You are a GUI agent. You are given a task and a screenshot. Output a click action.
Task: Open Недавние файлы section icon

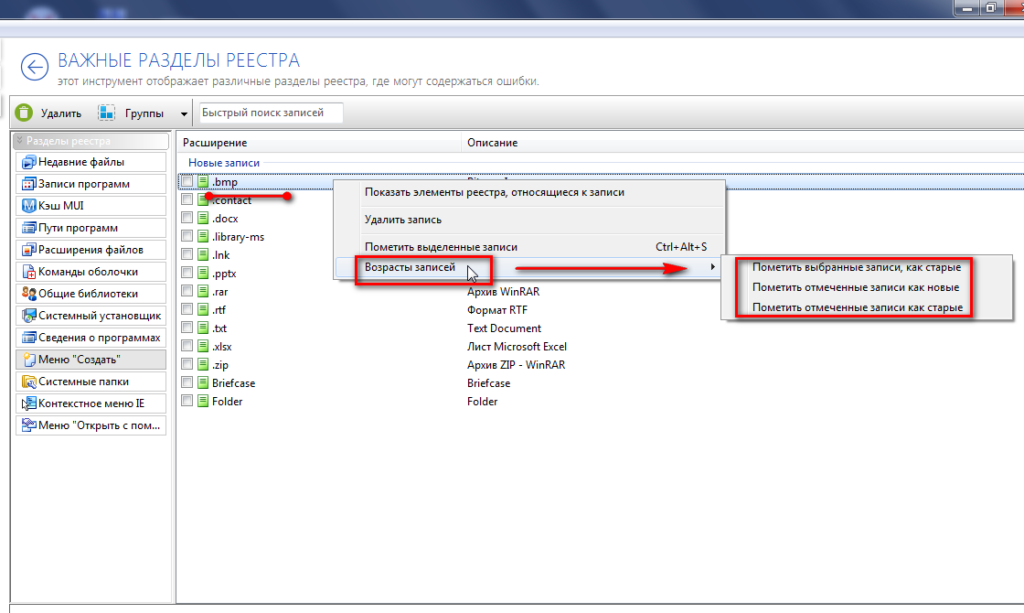[27, 162]
